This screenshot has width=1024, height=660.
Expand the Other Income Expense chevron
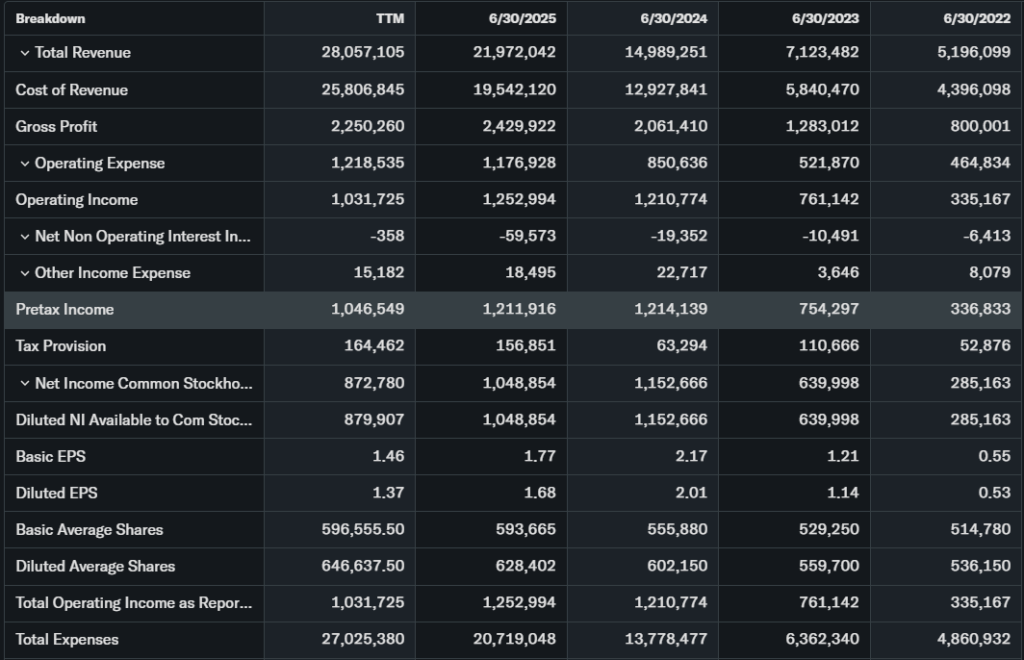[x=24, y=273]
